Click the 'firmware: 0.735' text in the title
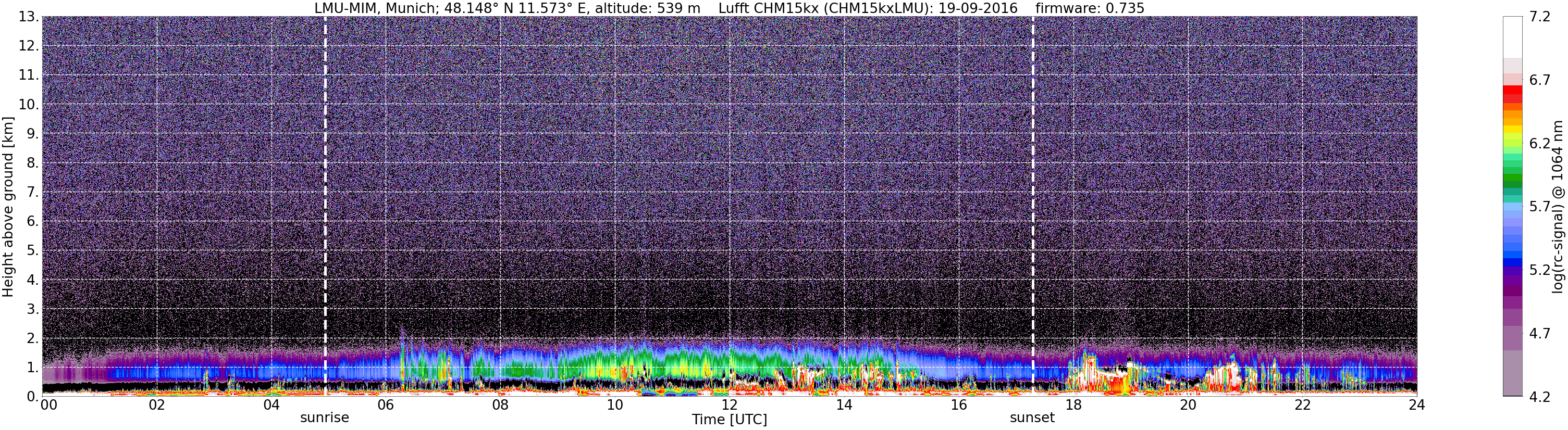The width and height of the screenshot is (1568, 430). tap(1090, 8)
